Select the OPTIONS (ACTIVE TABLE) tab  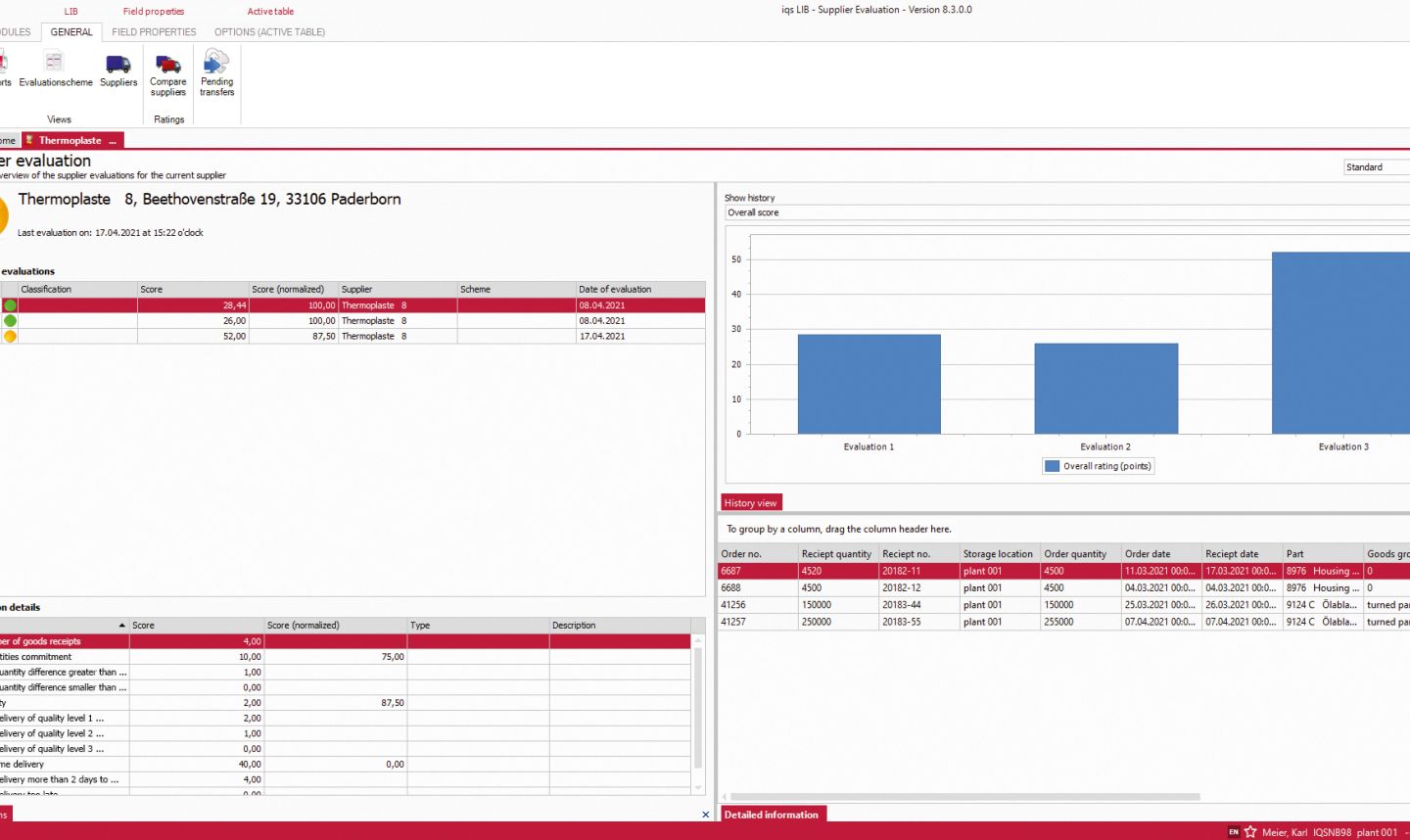pyautogui.click(x=270, y=31)
